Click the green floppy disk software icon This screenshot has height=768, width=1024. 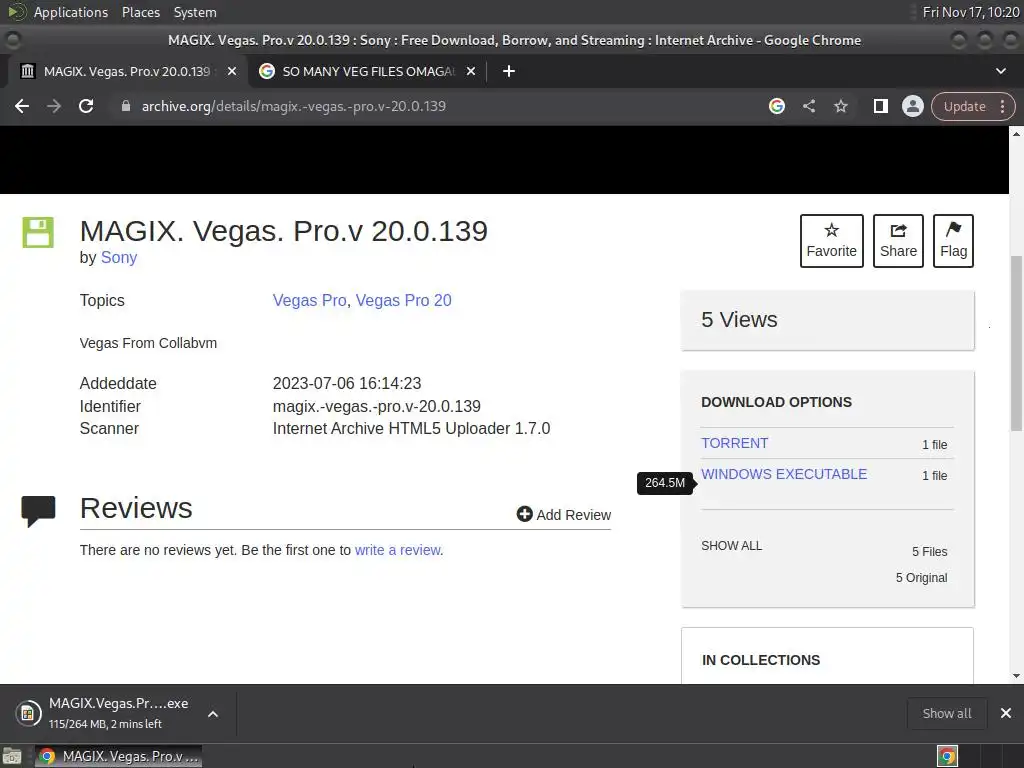(x=38, y=232)
